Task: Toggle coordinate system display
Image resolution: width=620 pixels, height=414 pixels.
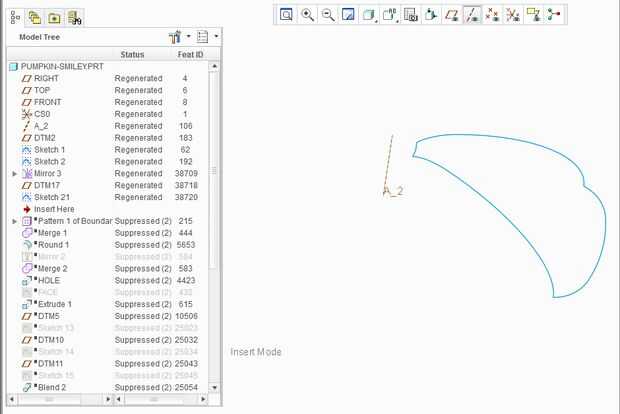Action: tap(513, 15)
